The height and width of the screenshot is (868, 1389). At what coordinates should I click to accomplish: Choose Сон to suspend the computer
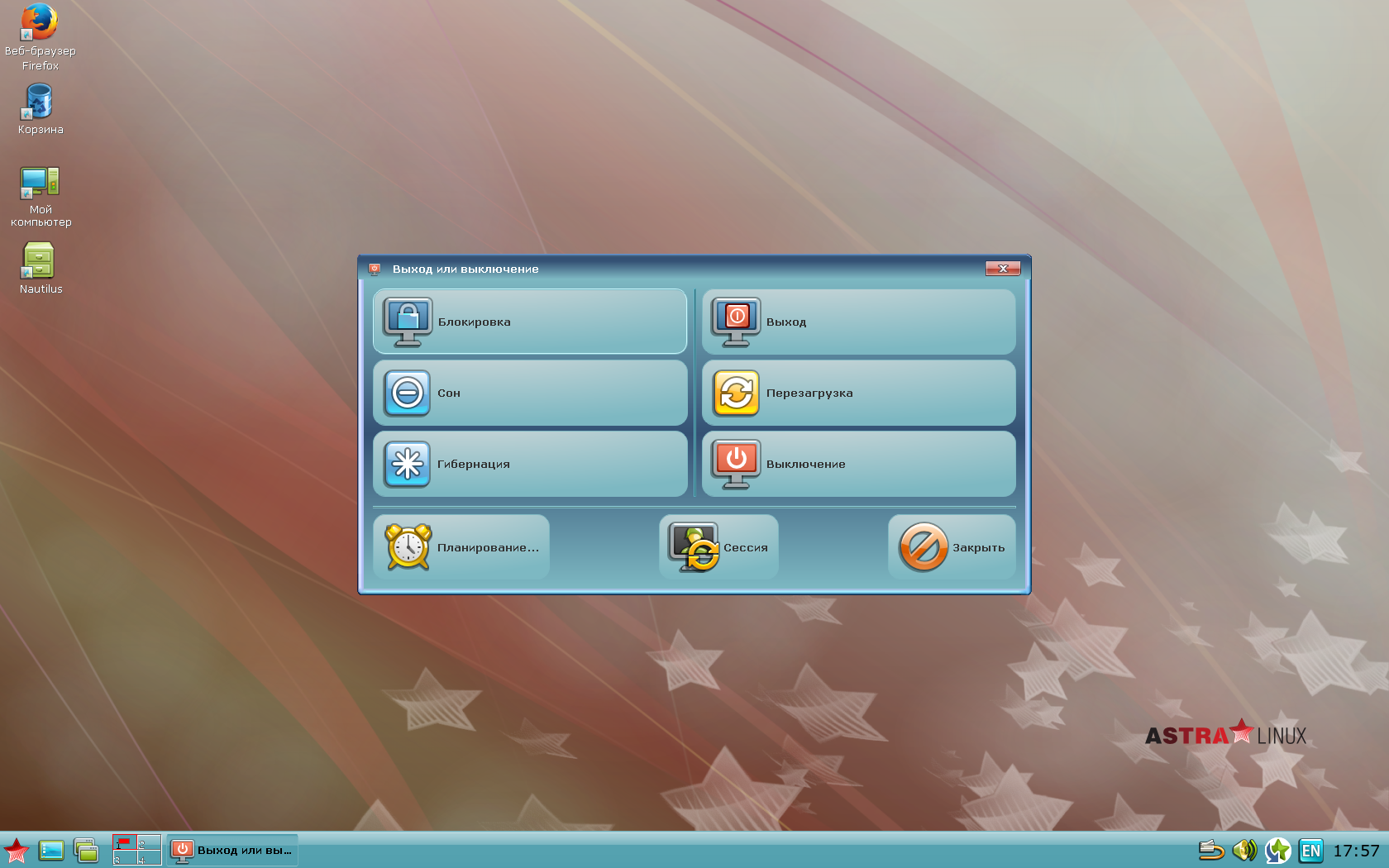coord(530,393)
